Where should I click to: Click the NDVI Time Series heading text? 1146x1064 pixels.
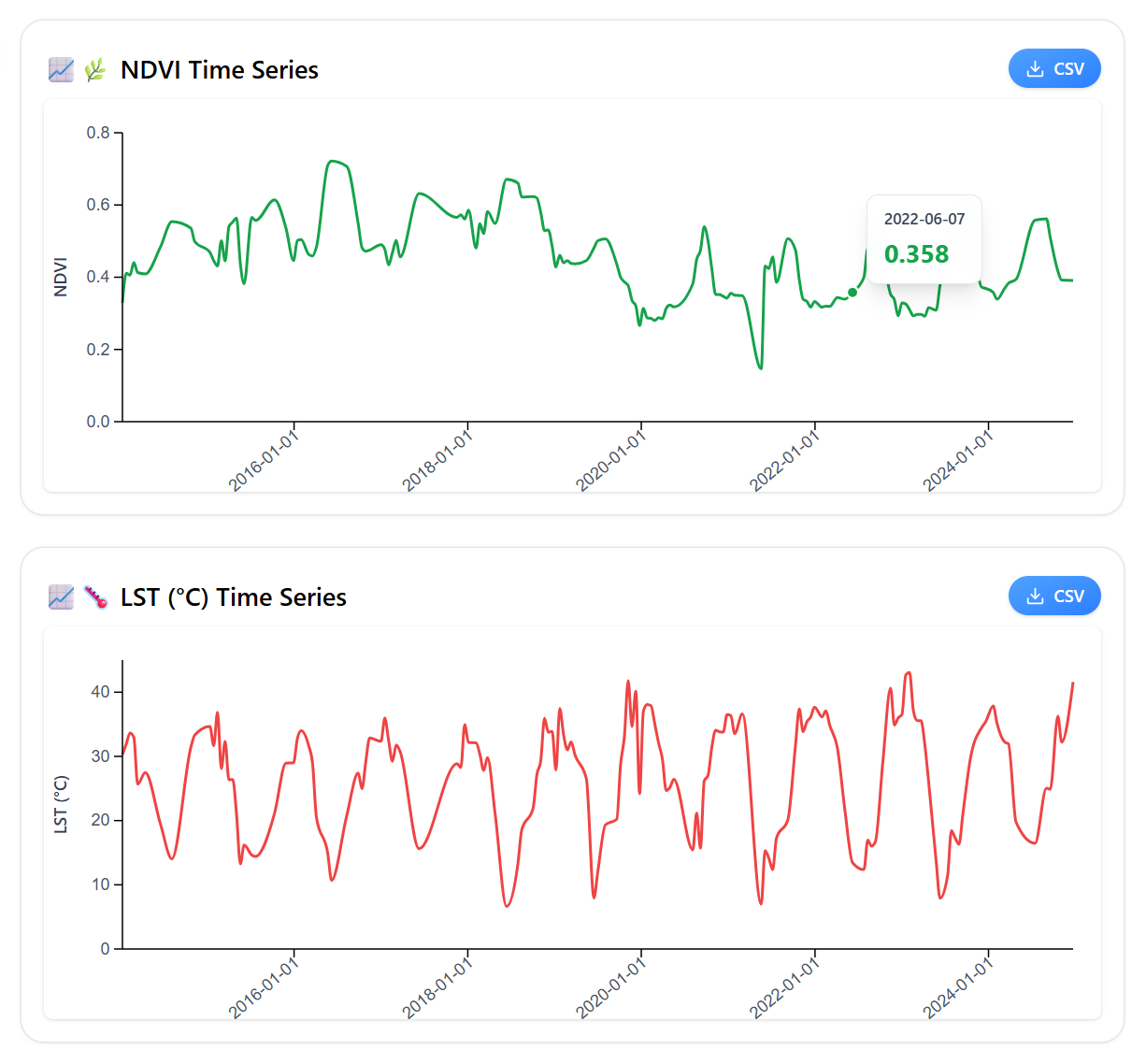(x=220, y=70)
